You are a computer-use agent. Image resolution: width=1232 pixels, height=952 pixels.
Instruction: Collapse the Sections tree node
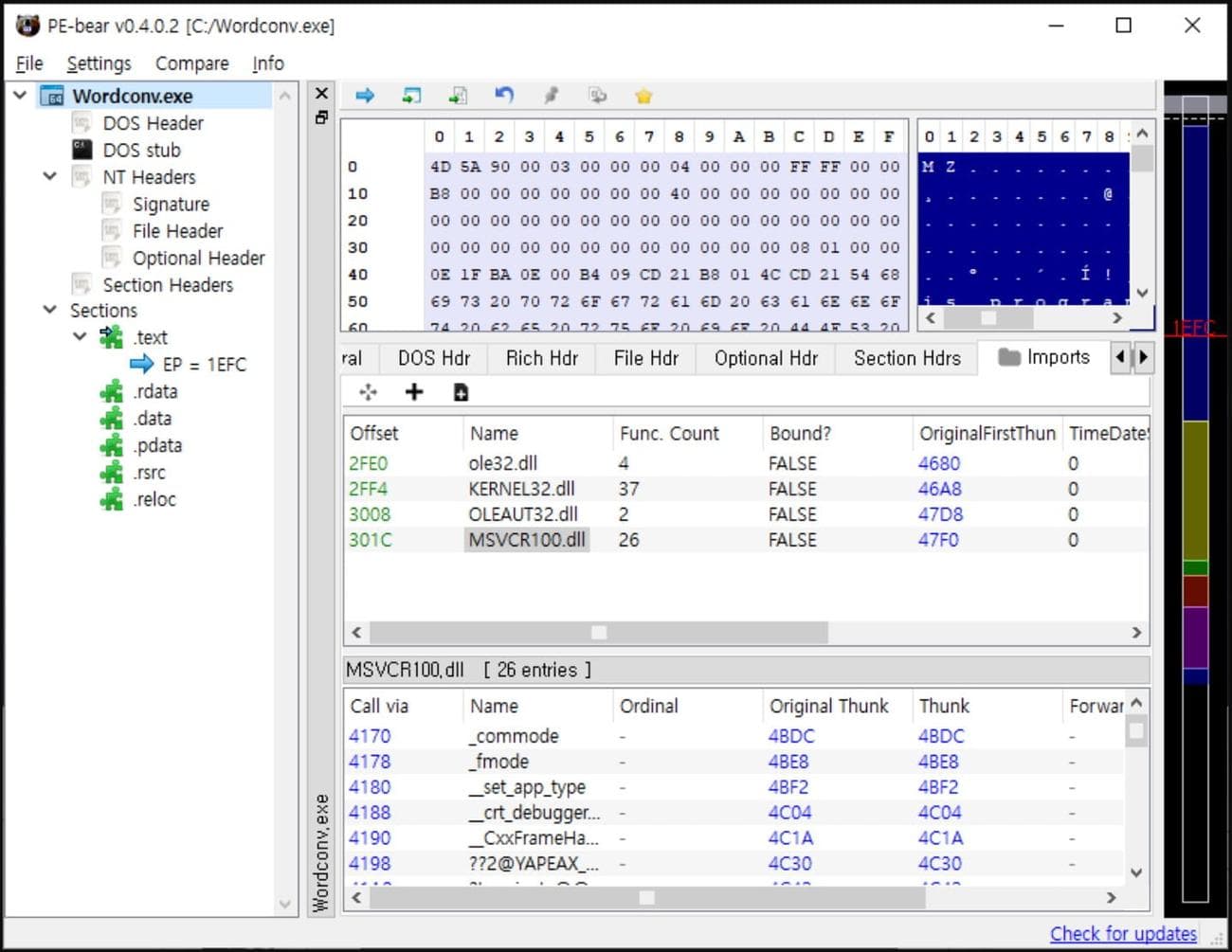[50, 310]
